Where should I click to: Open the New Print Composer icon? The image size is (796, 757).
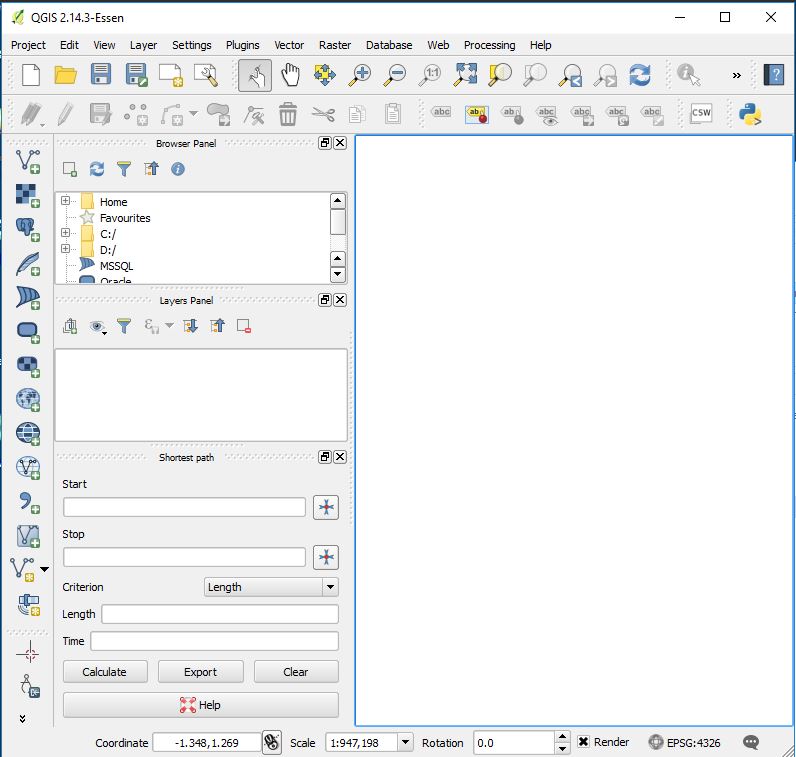click(x=171, y=75)
